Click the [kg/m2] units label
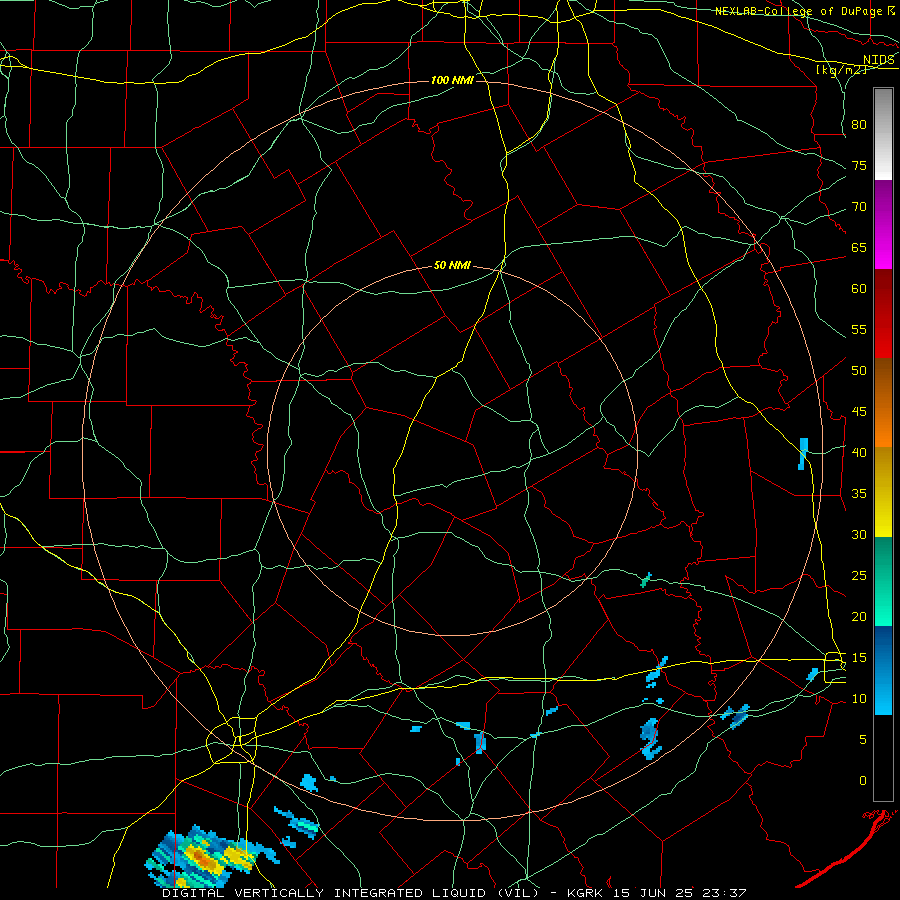 [841, 70]
